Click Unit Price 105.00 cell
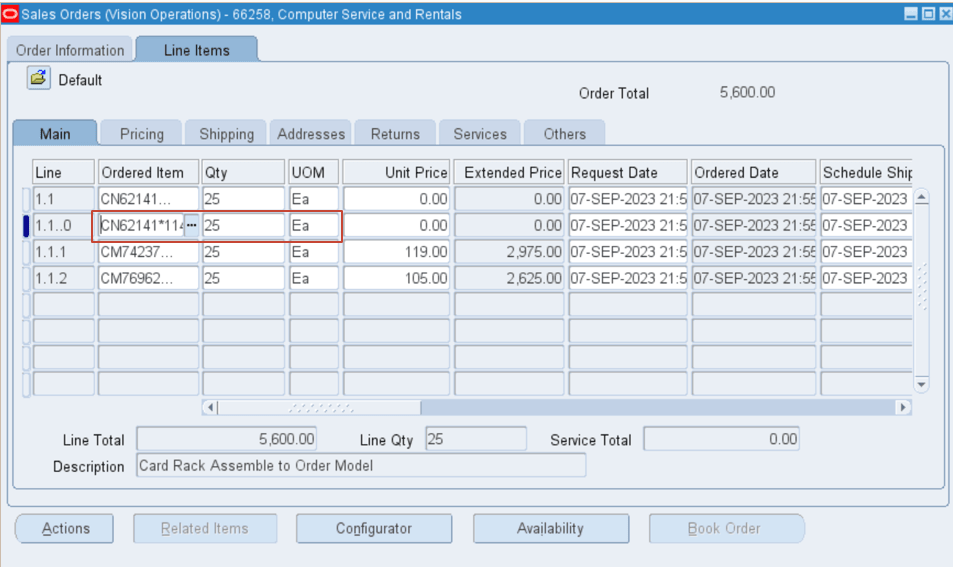 (x=396, y=278)
